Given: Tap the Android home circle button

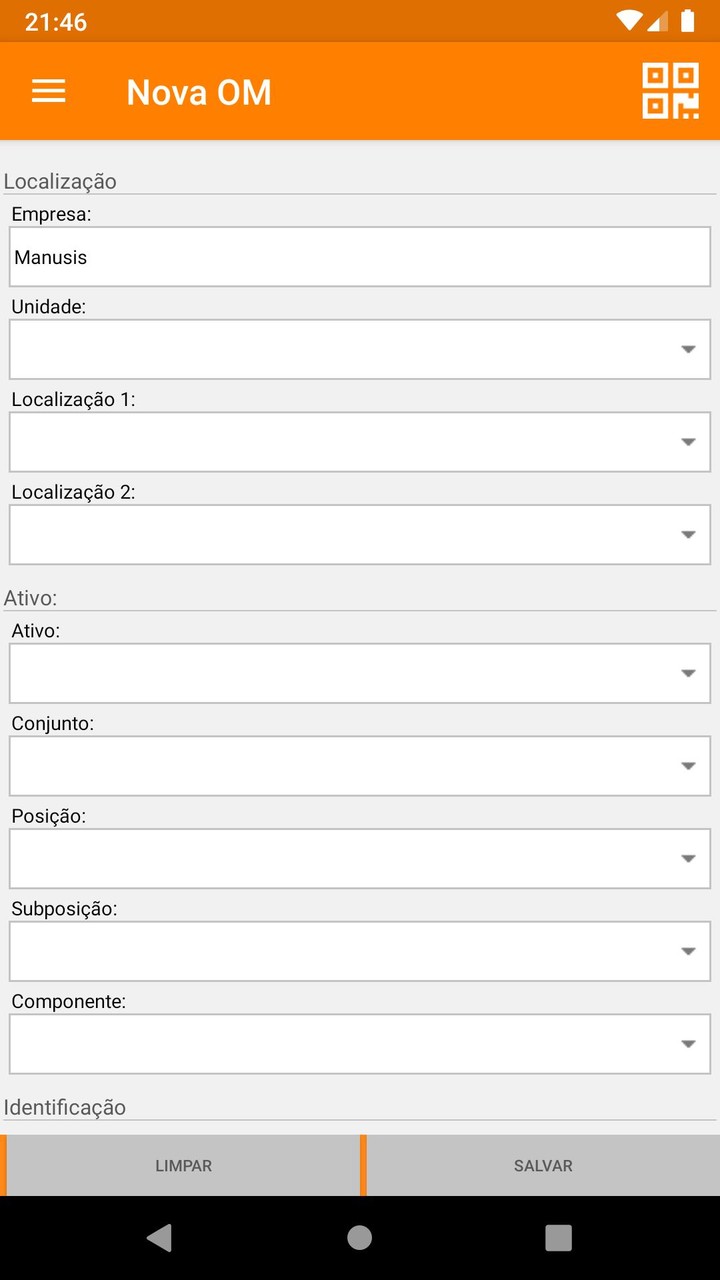Looking at the screenshot, I should [360, 1238].
